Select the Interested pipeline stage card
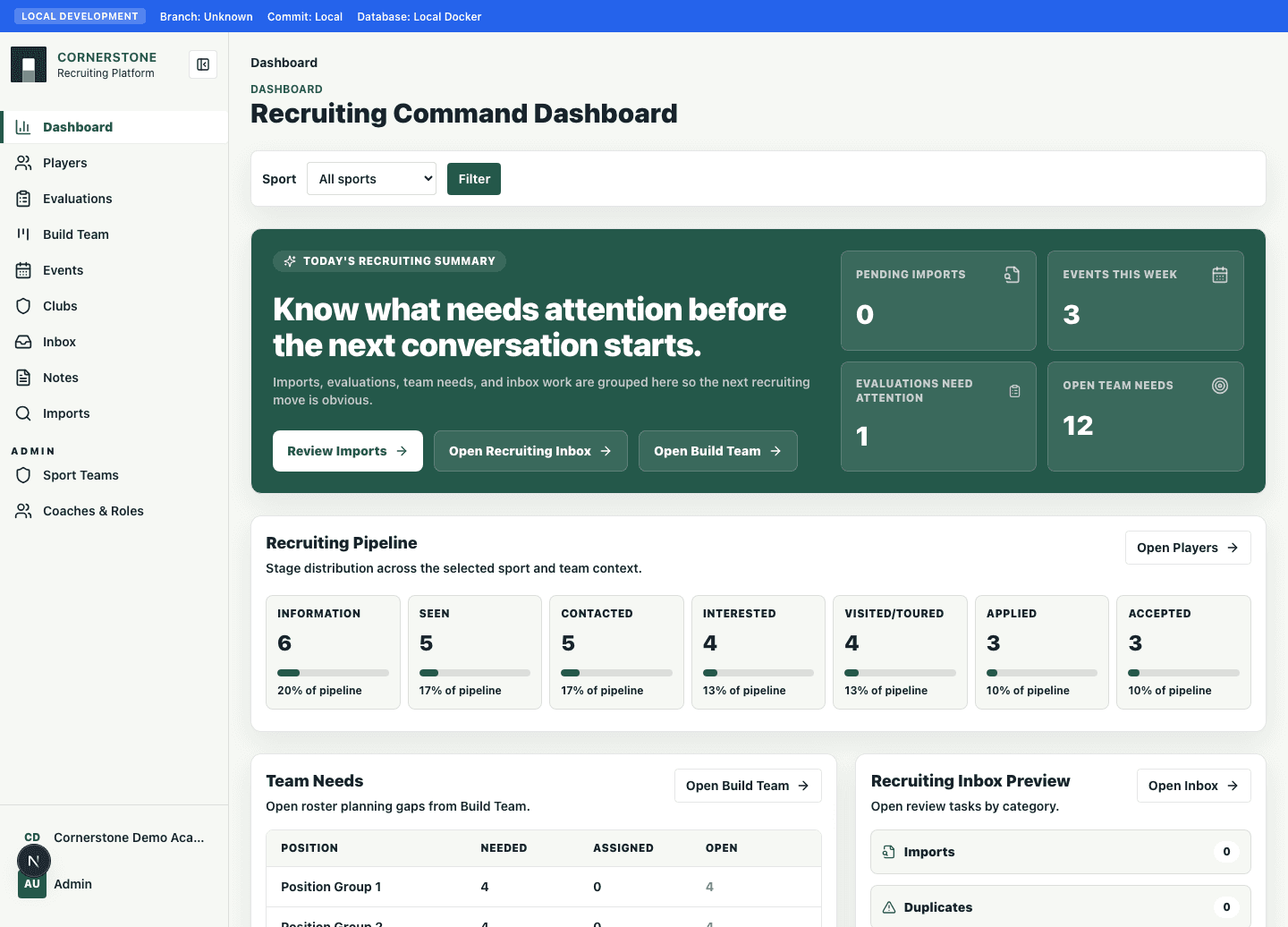The height and width of the screenshot is (927, 1288). tap(758, 652)
